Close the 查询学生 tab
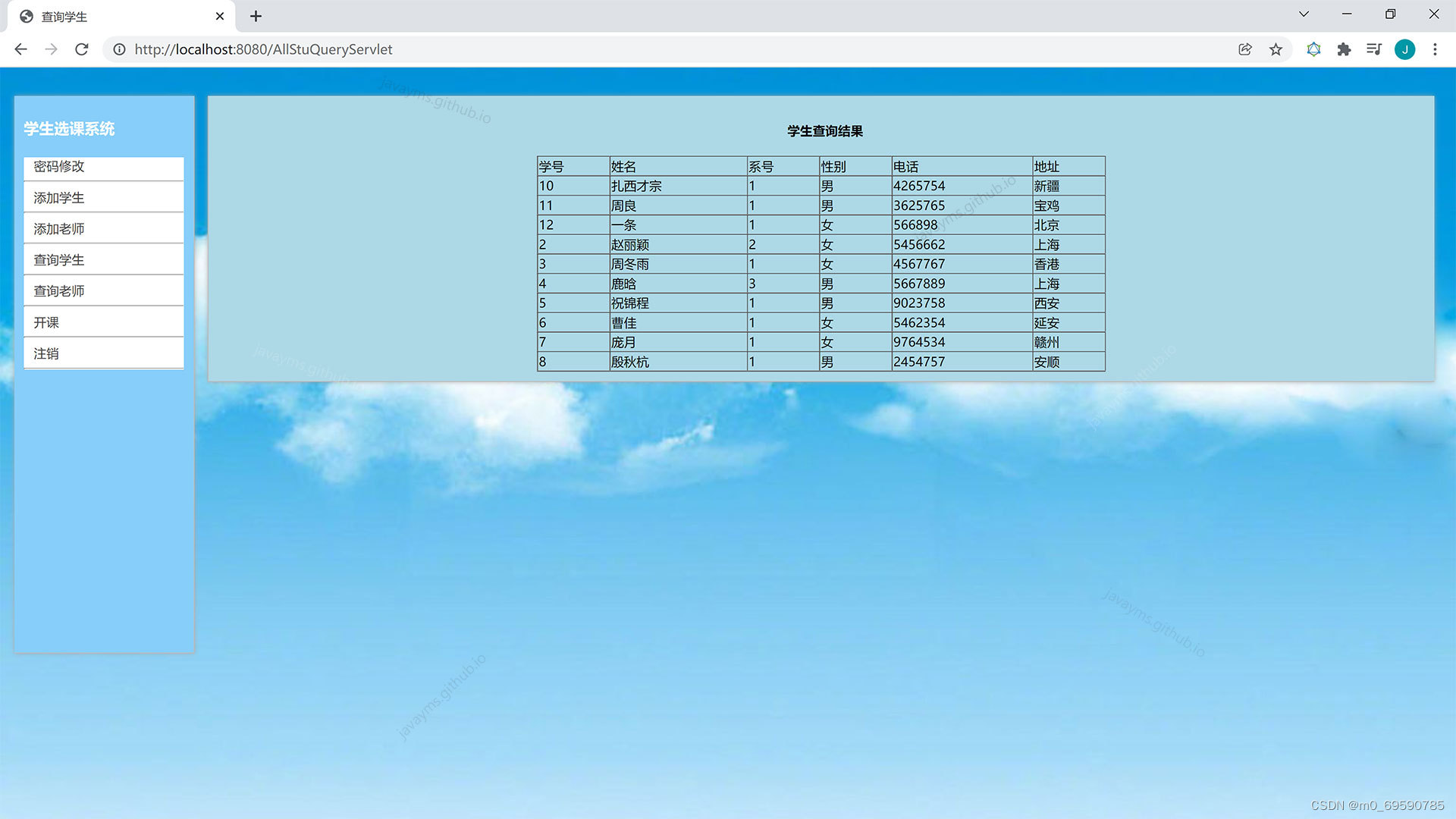This screenshot has width=1456, height=819. [220, 16]
